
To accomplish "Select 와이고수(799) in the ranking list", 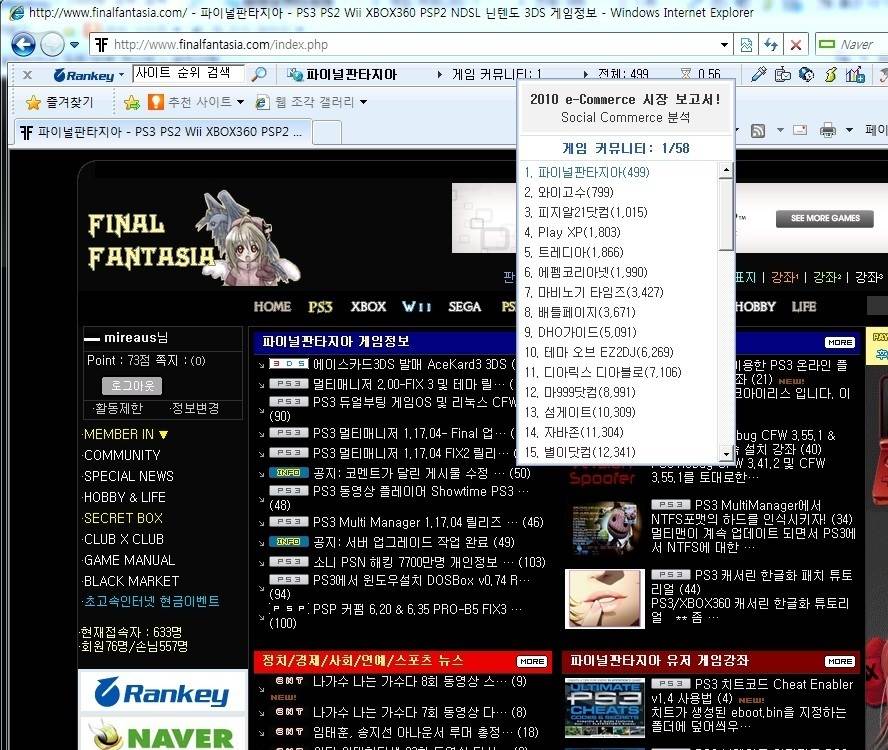I will pyautogui.click(x=569, y=192).
